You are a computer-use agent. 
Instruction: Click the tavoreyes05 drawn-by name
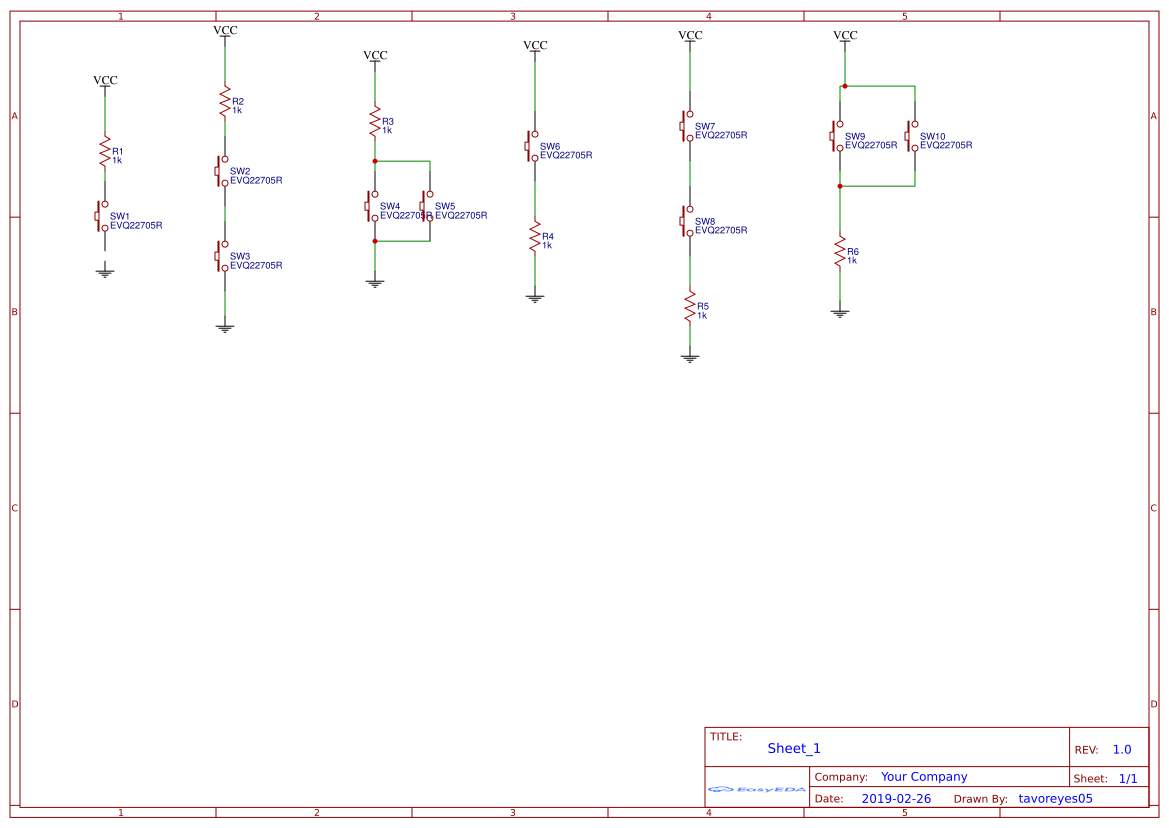point(1053,798)
